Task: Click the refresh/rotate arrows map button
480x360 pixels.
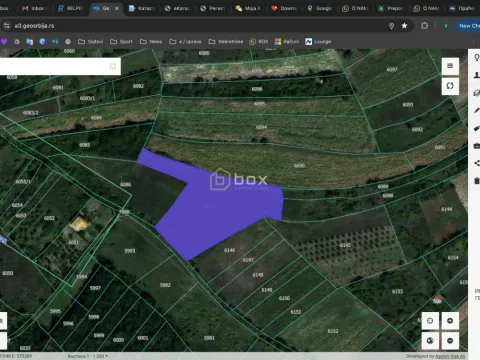Action: coord(450,86)
